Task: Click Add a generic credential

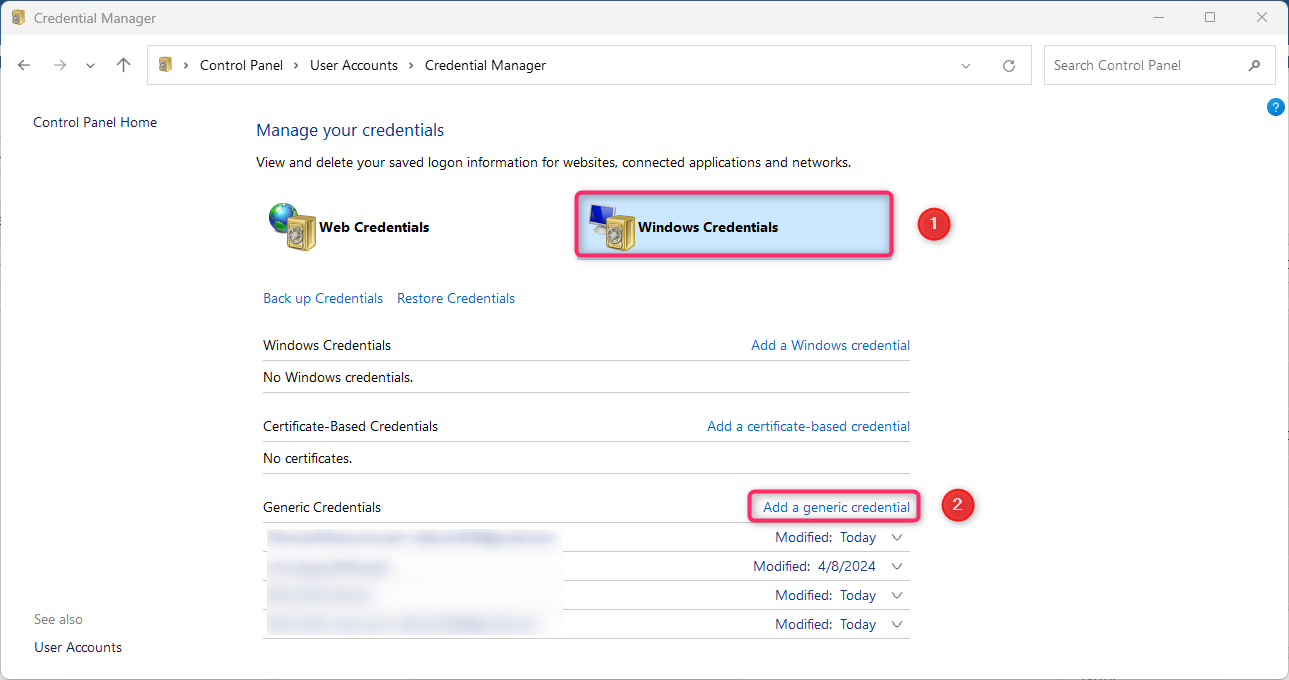Action: [x=833, y=507]
